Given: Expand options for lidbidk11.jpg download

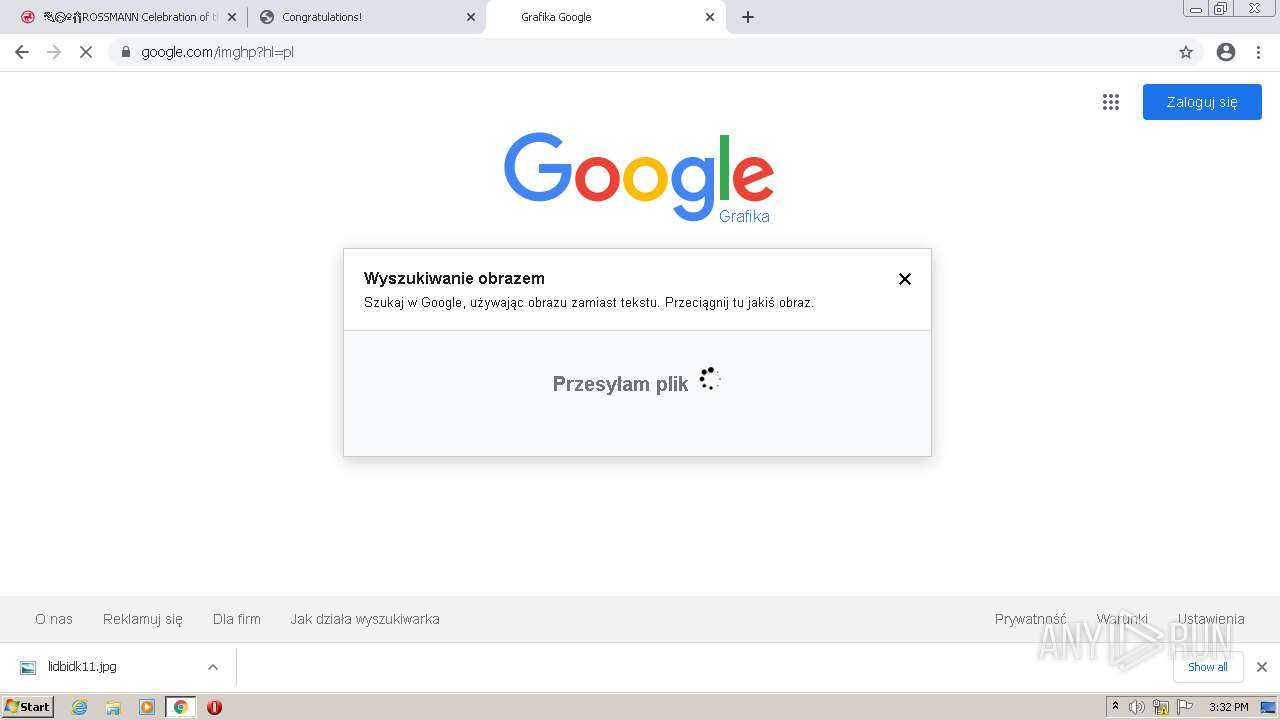Looking at the screenshot, I should pyautogui.click(x=212, y=667).
